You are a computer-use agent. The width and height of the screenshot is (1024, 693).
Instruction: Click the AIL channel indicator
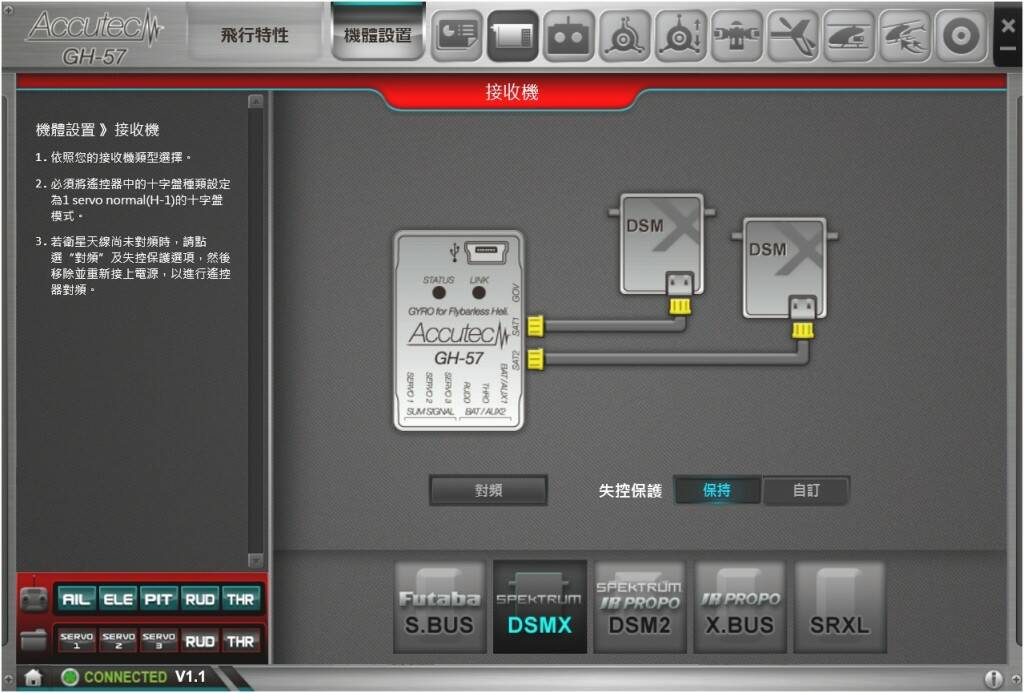(76, 600)
